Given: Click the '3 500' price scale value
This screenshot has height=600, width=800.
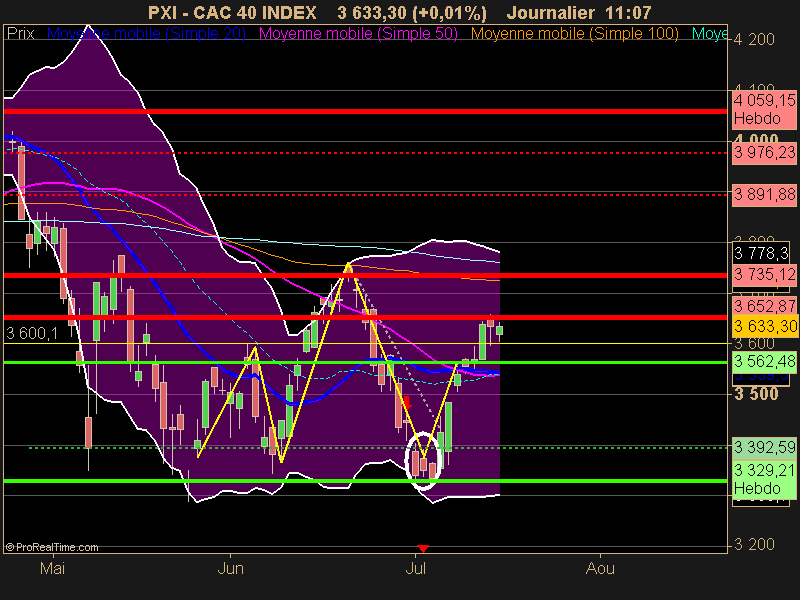Looking at the screenshot, I should [x=756, y=394].
